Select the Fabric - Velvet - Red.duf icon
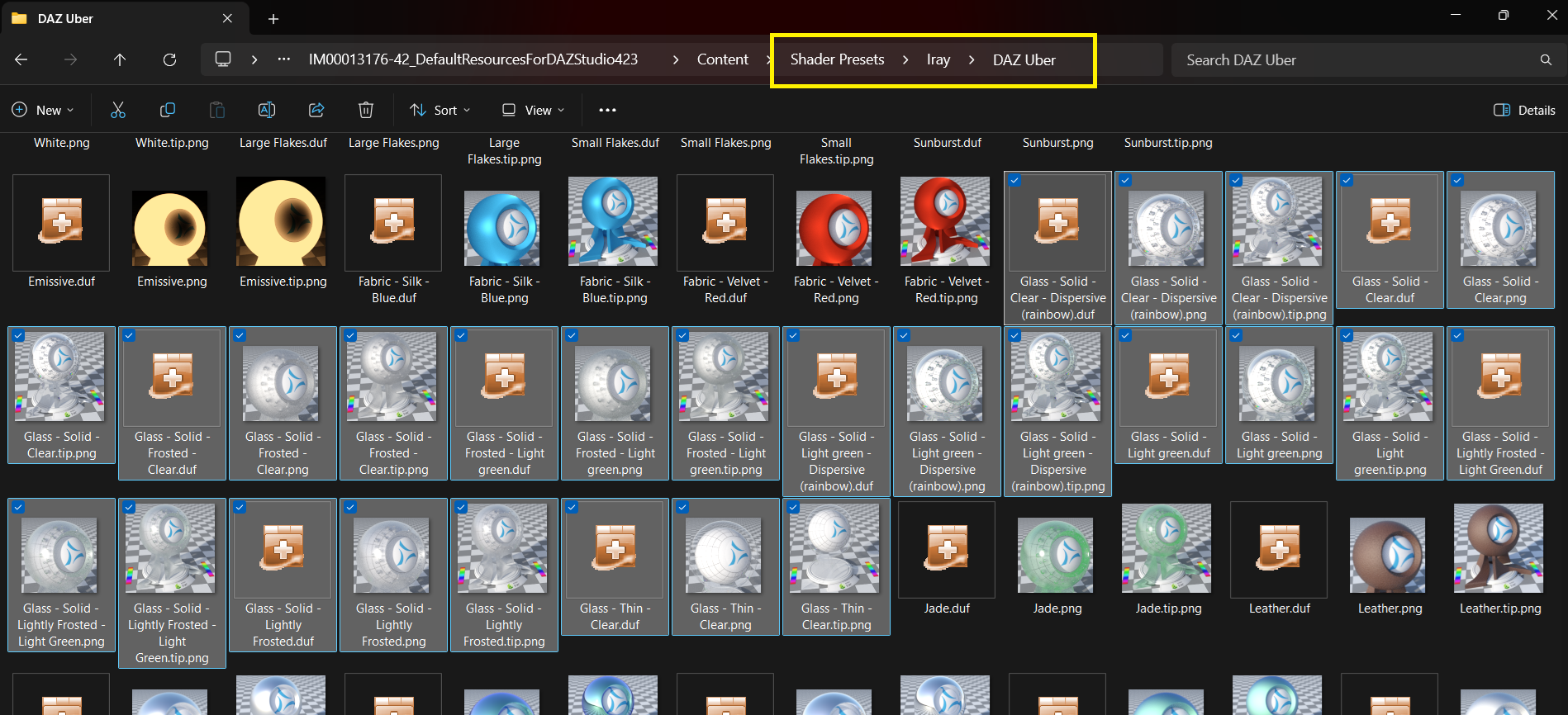1568x715 pixels. tap(725, 223)
